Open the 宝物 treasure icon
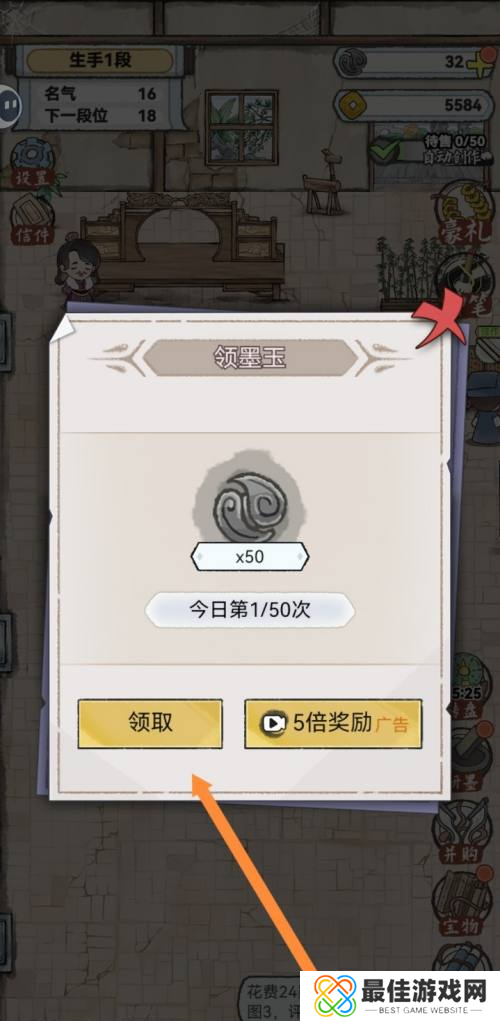Screen dimensions: 500x1021 click(x=466, y=902)
